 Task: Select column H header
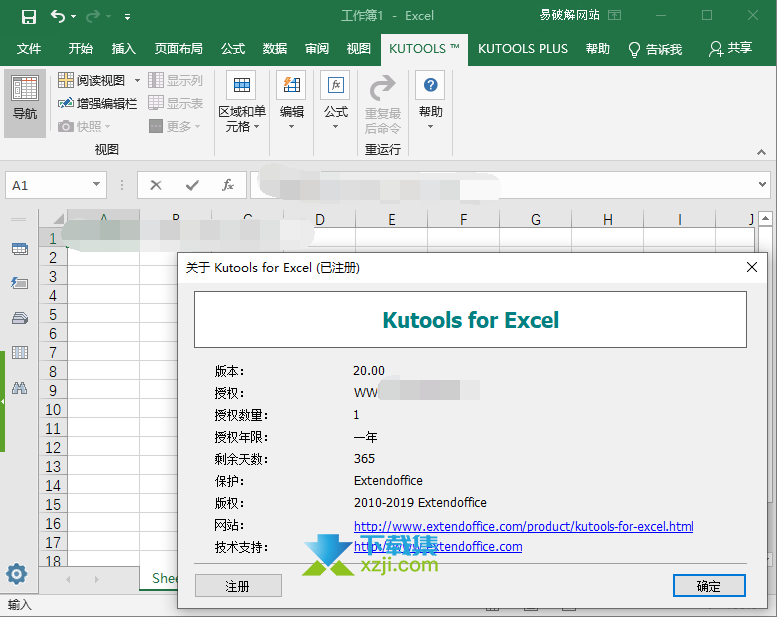pos(607,219)
